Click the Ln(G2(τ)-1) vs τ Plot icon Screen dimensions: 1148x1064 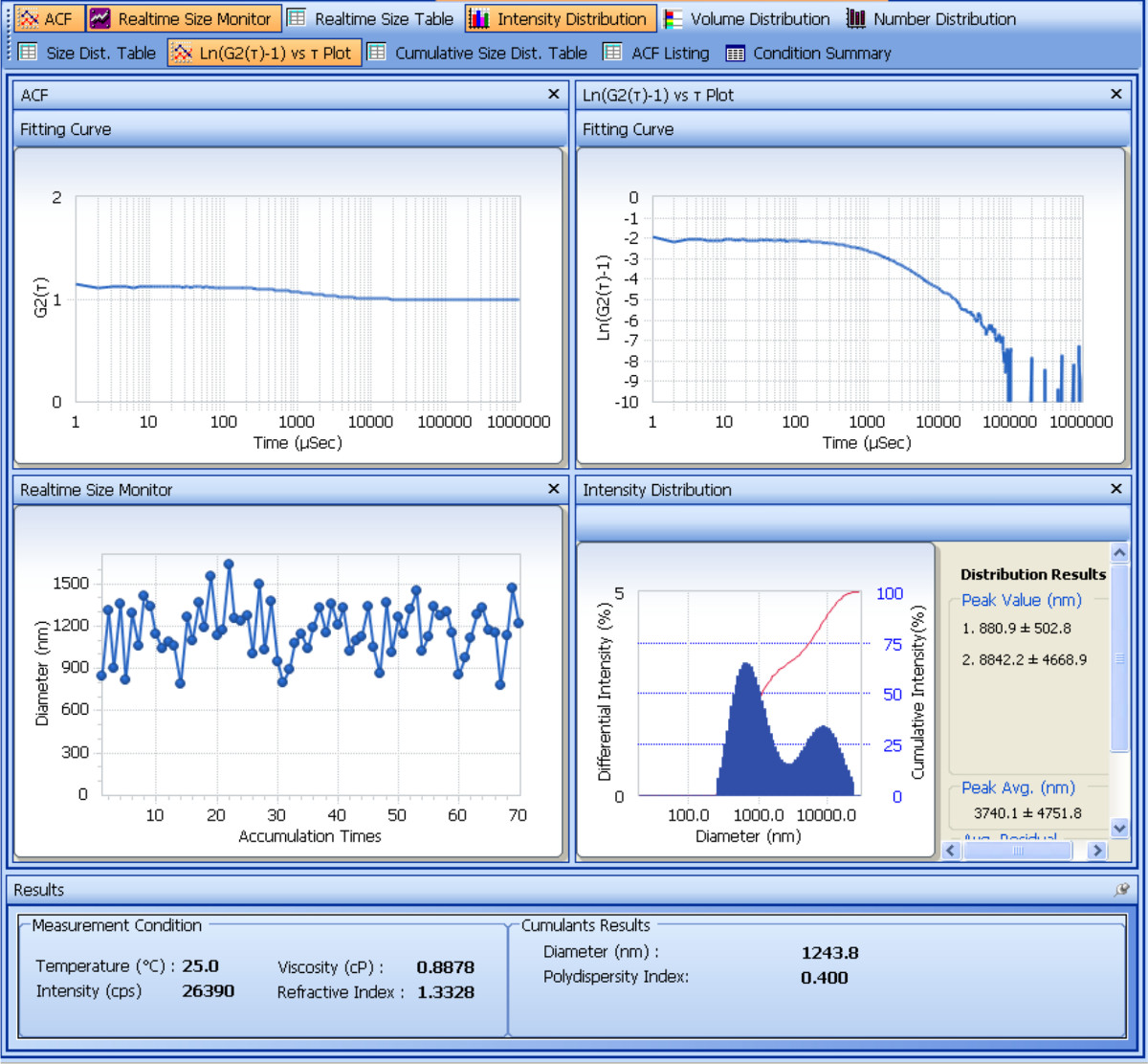click(182, 53)
